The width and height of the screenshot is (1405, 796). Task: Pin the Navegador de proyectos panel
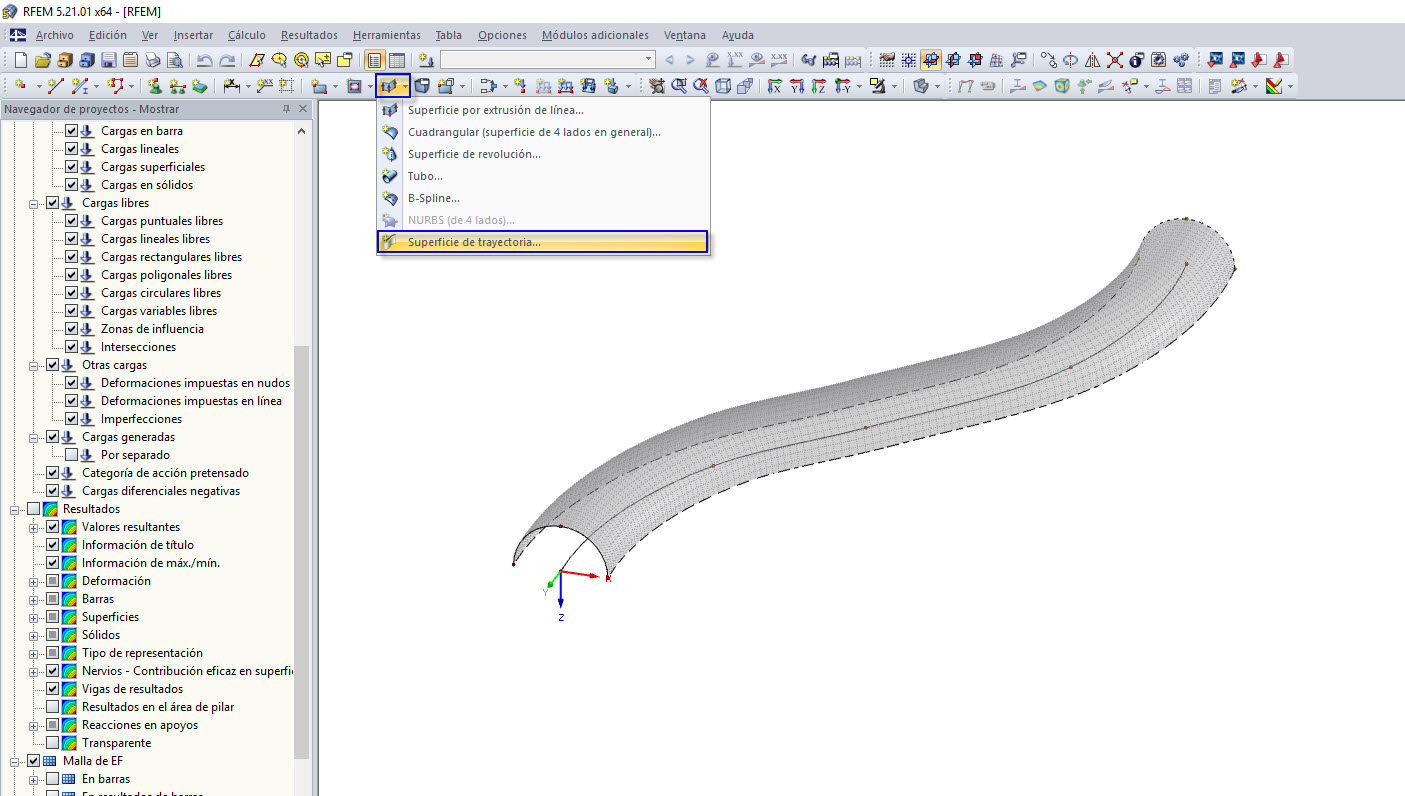click(x=287, y=109)
